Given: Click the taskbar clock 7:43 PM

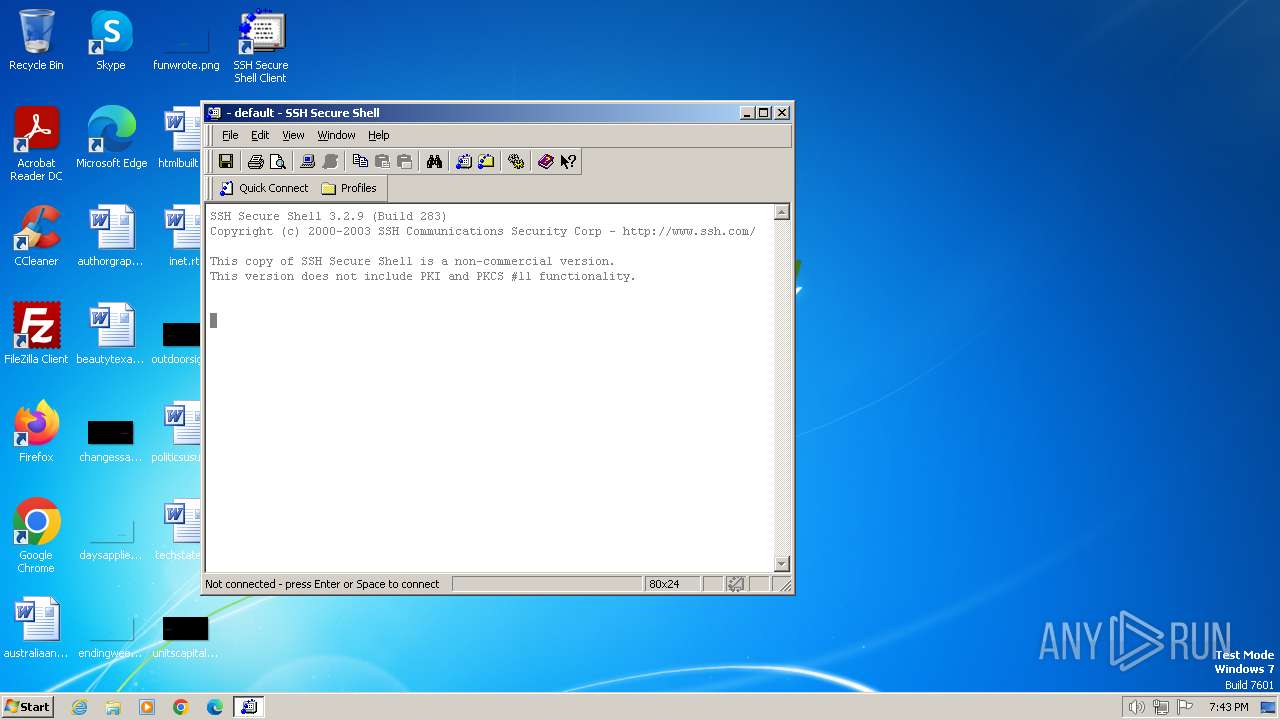Looking at the screenshot, I should point(1228,707).
